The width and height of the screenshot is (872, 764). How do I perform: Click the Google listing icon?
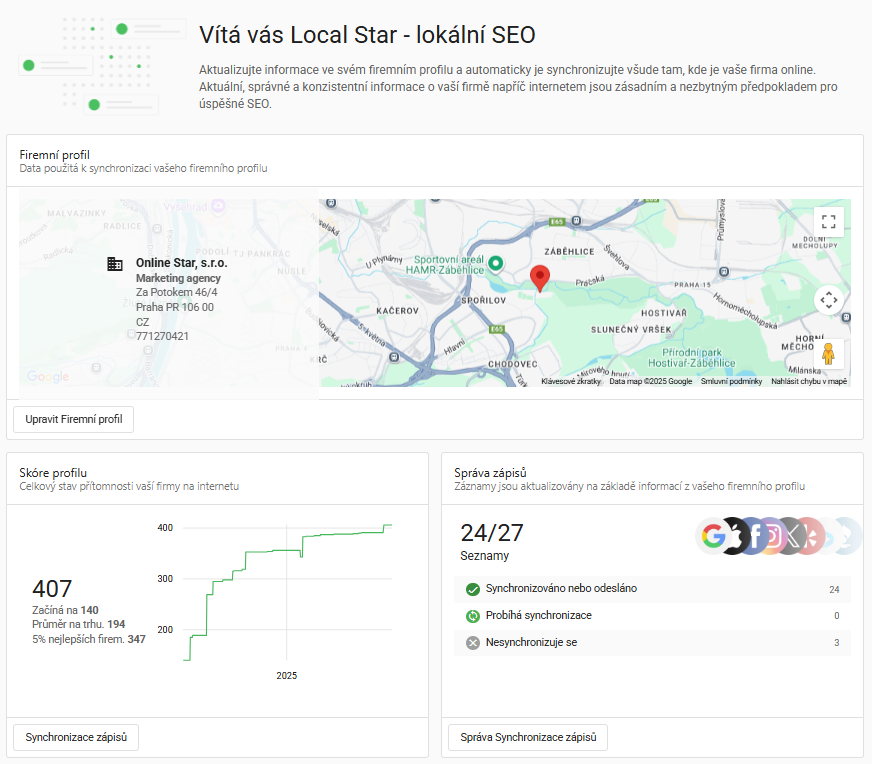713,536
